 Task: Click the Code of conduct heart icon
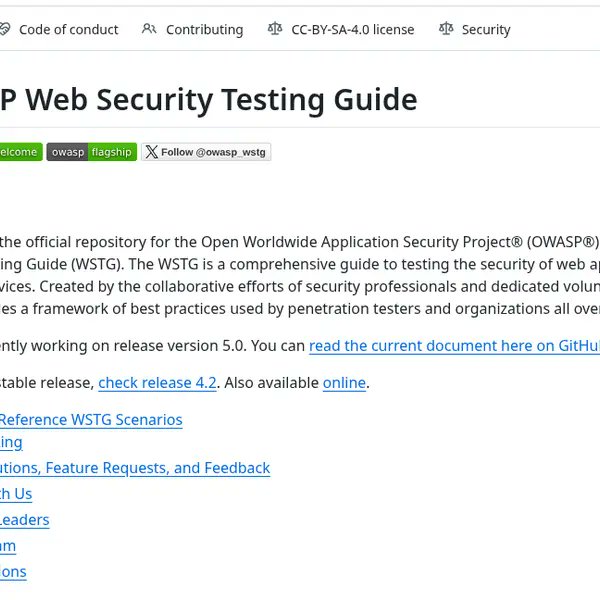click(5, 29)
